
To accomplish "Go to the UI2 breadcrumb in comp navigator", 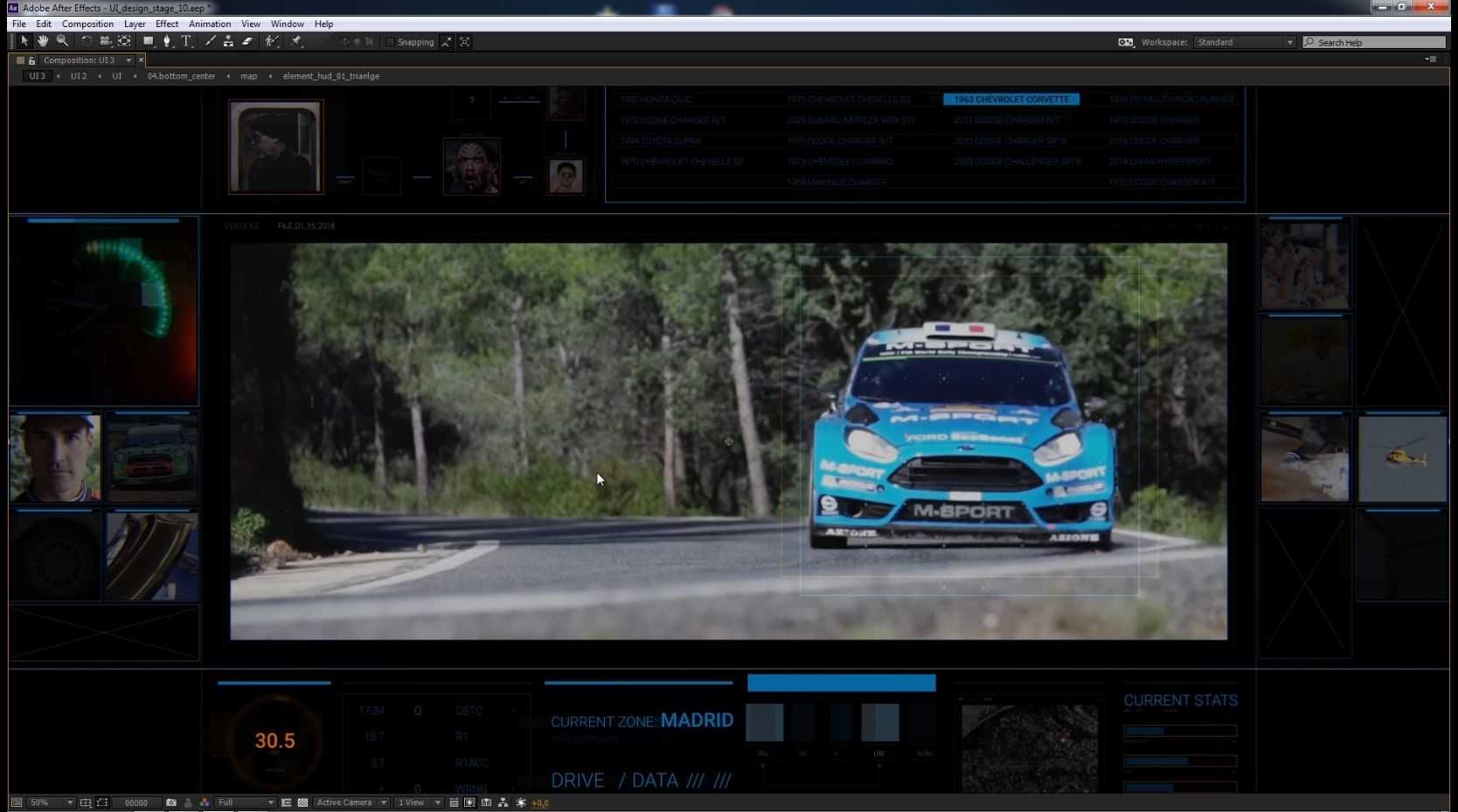I will pyautogui.click(x=79, y=76).
